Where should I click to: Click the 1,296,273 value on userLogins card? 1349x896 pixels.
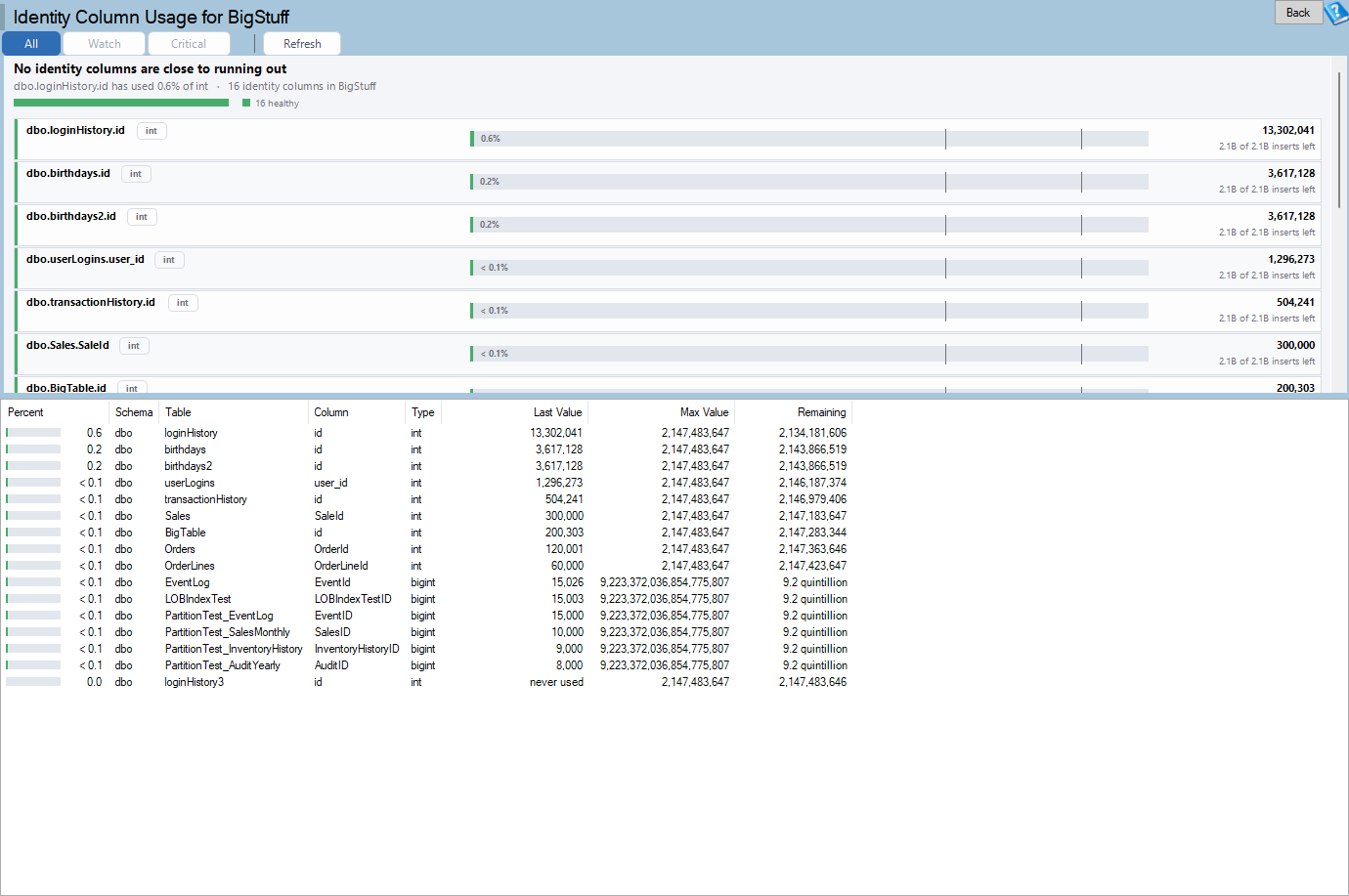[1290, 259]
